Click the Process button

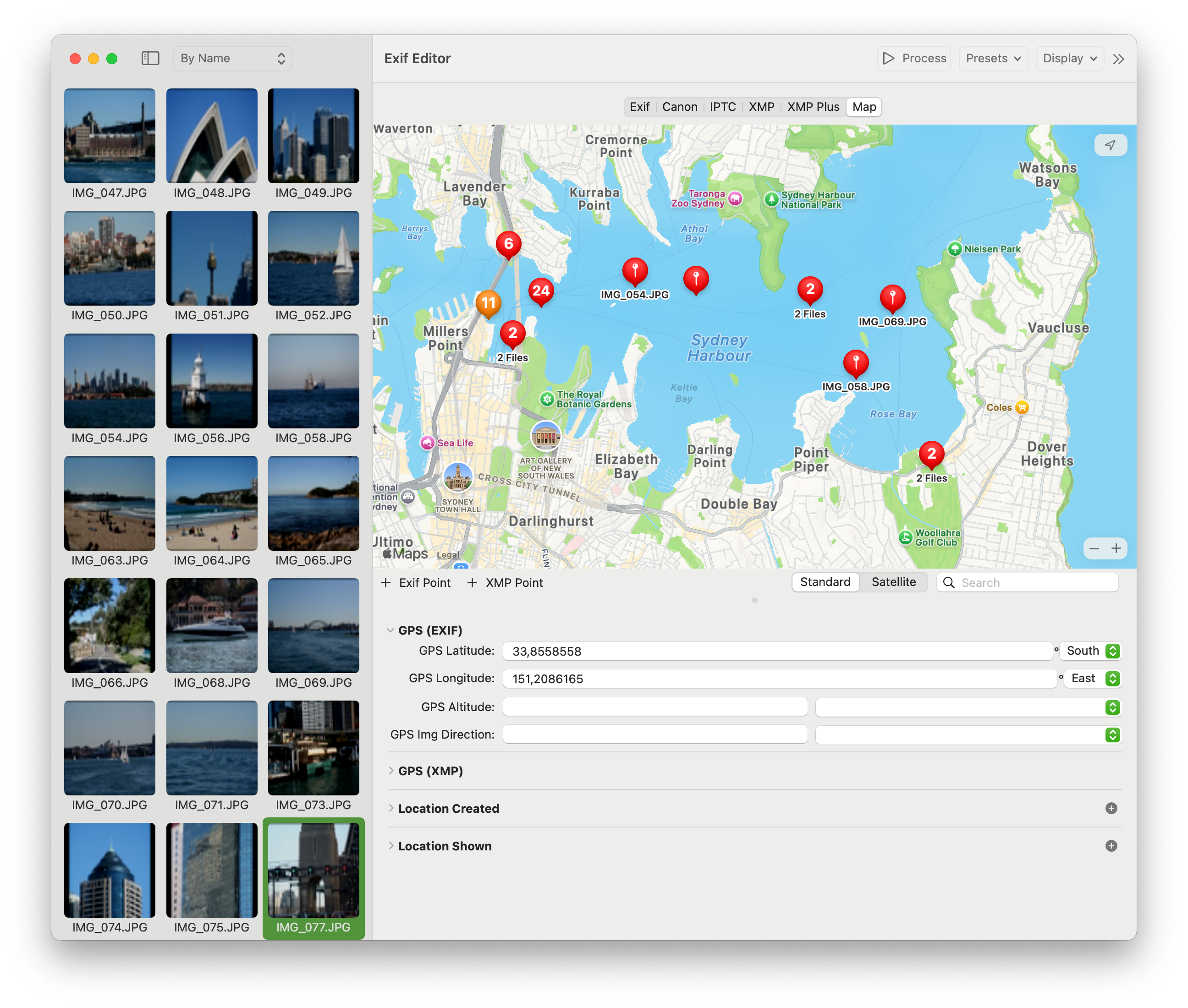pos(913,58)
